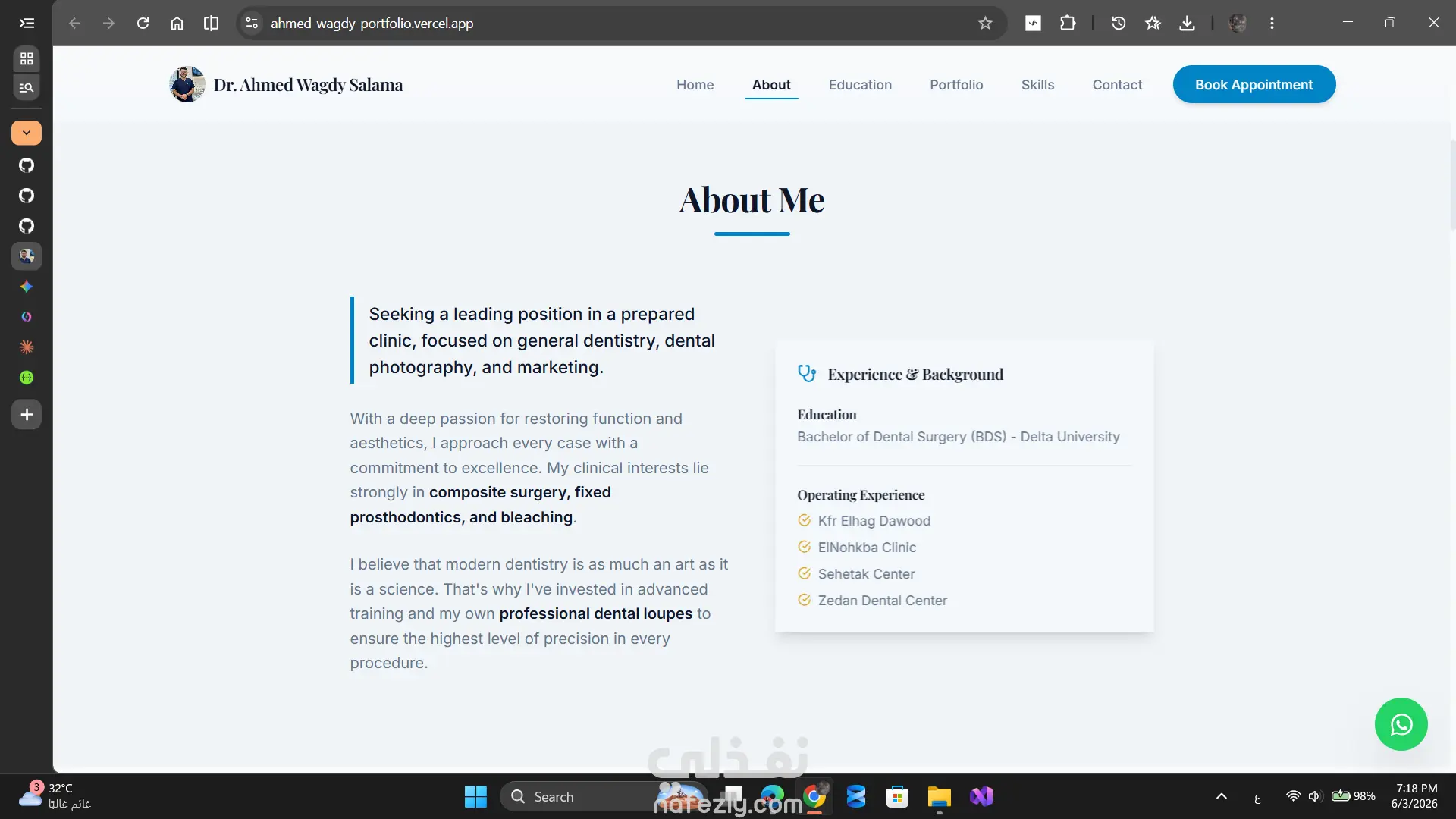Navigate to the Home section
1456x819 pixels.
695,85
